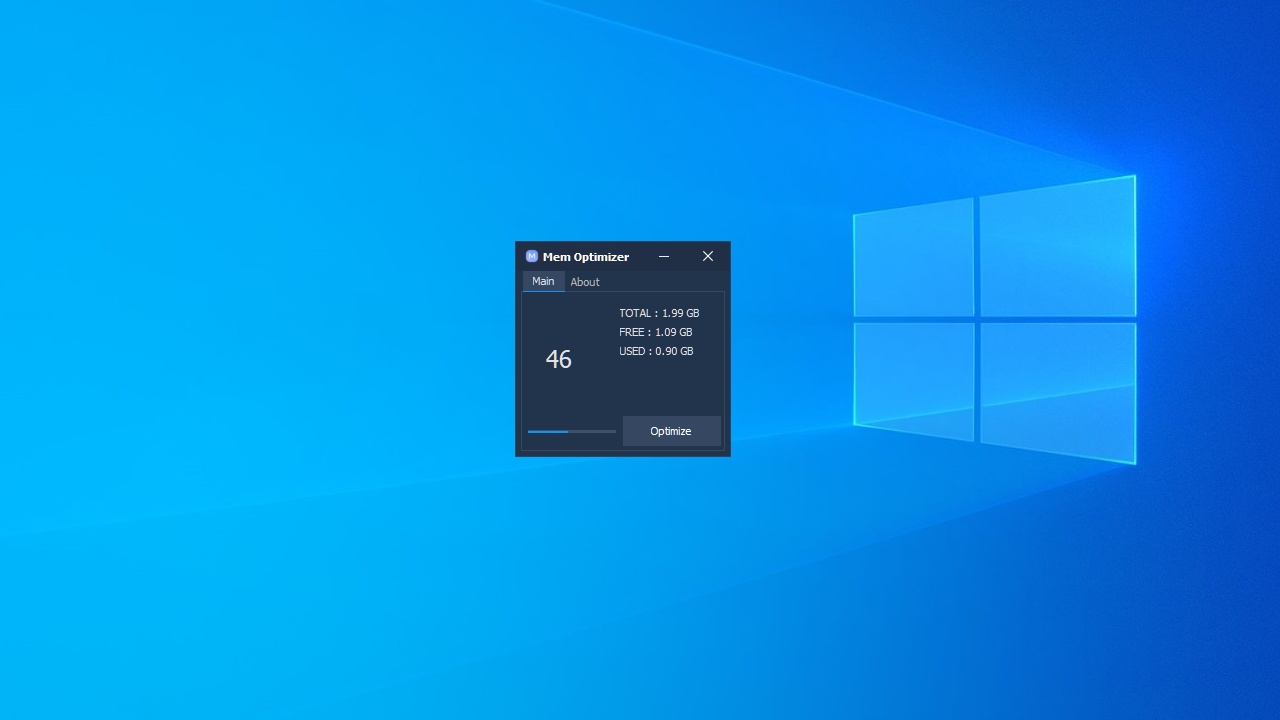Image resolution: width=1280 pixels, height=720 pixels.
Task: Switch to the Main tab
Action: [543, 281]
